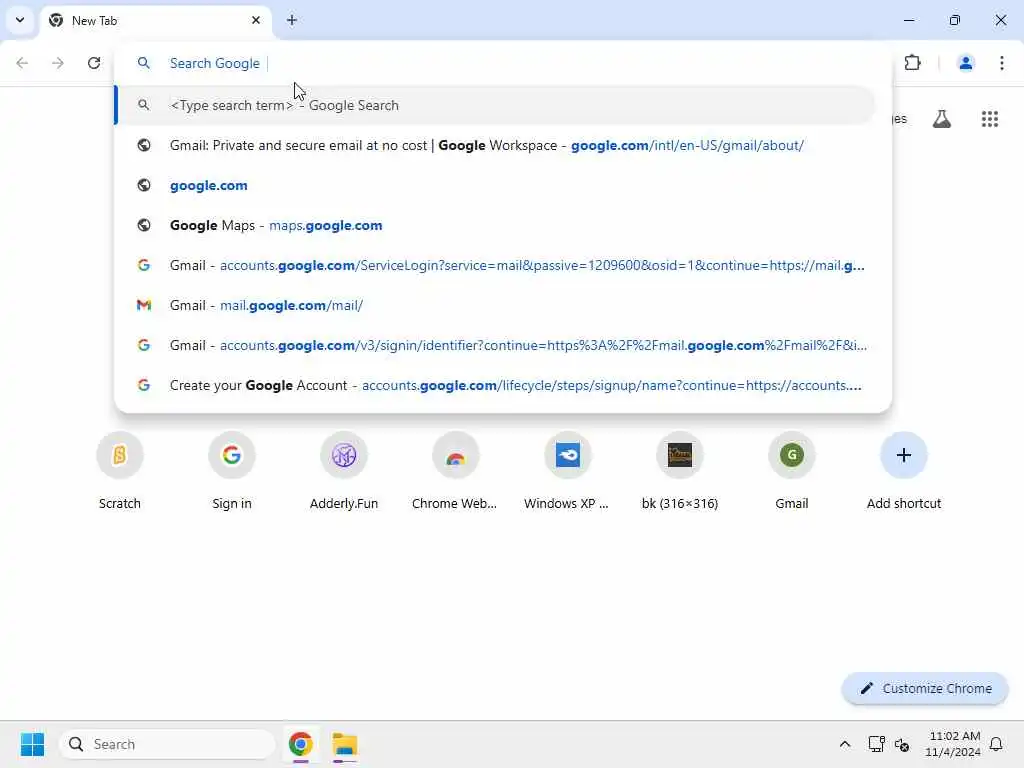
Task: Open the Adderly.Fun shortcut icon
Action: click(344, 455)
